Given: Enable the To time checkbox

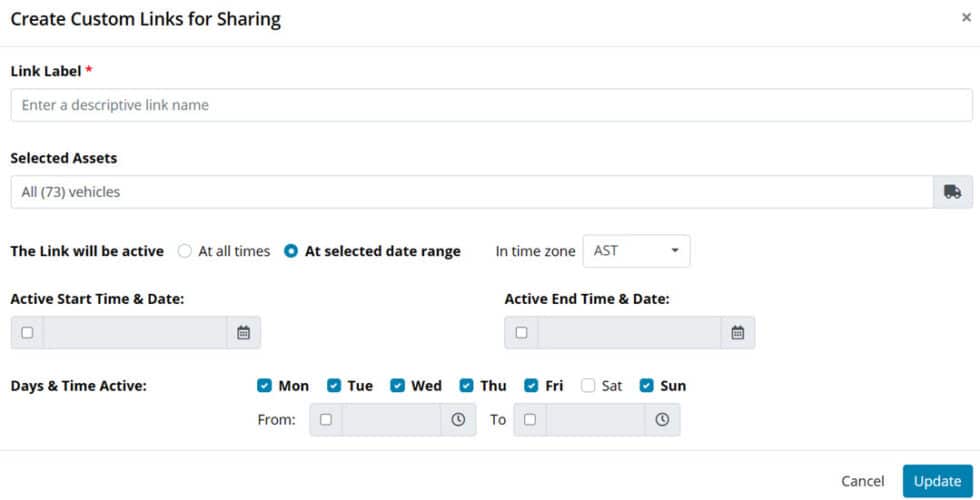Looking at the screenshot, I should click(x=530, y=419).
